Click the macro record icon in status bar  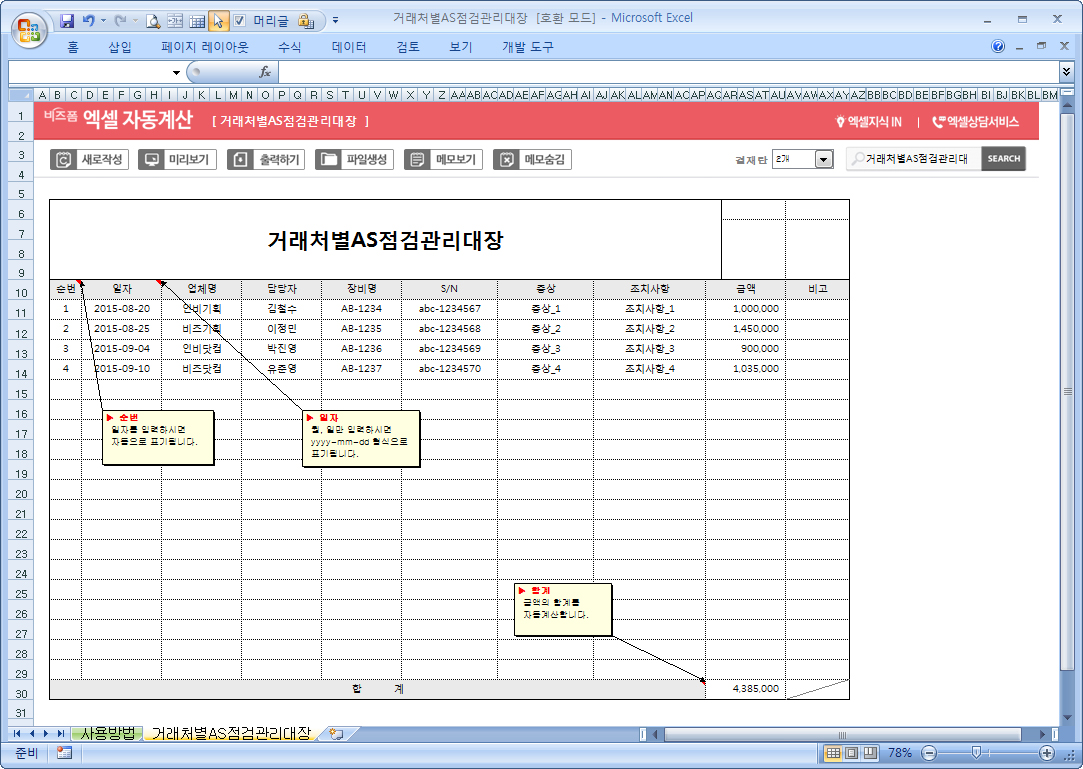coord(64,753)
